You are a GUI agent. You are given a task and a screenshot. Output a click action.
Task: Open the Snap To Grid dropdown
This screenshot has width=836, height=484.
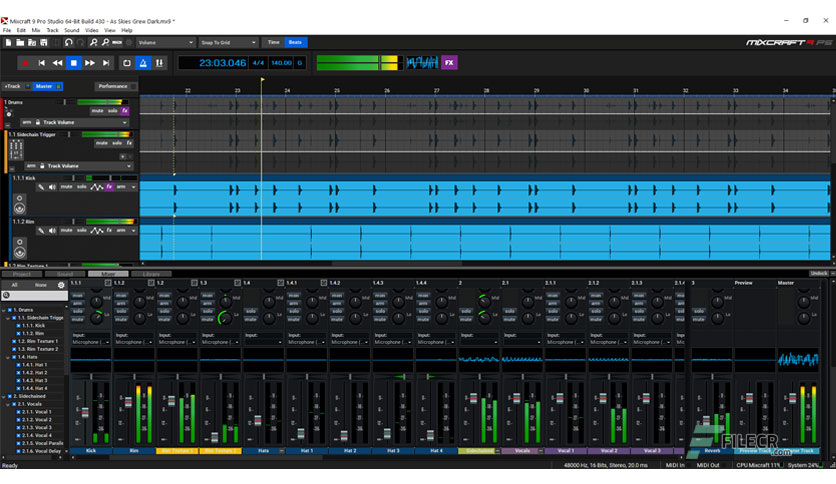click(x=228, y=42)
